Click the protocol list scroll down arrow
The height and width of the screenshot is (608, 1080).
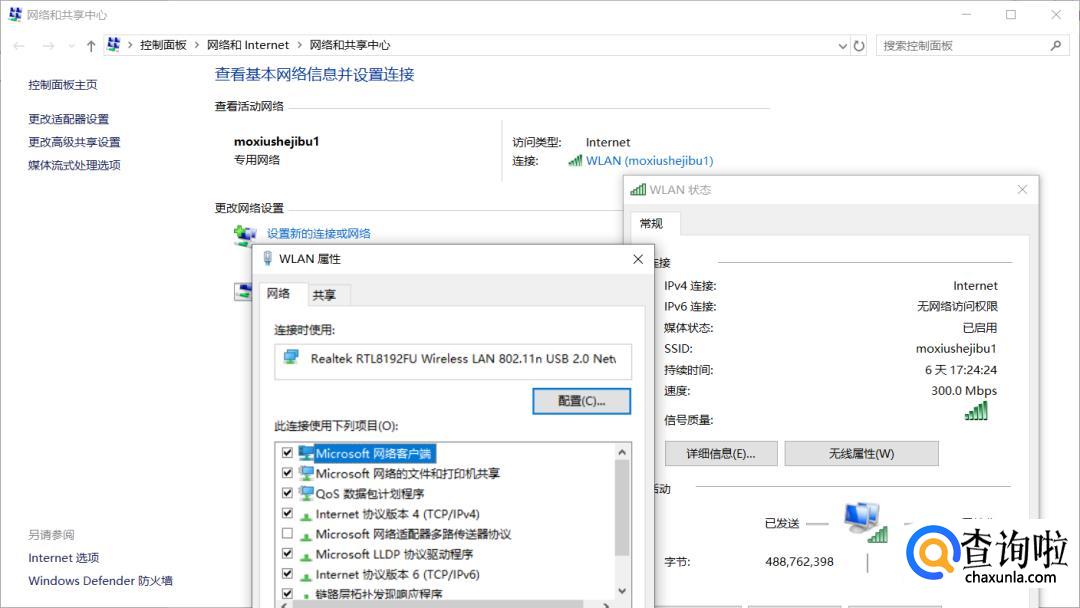(622, 591)
